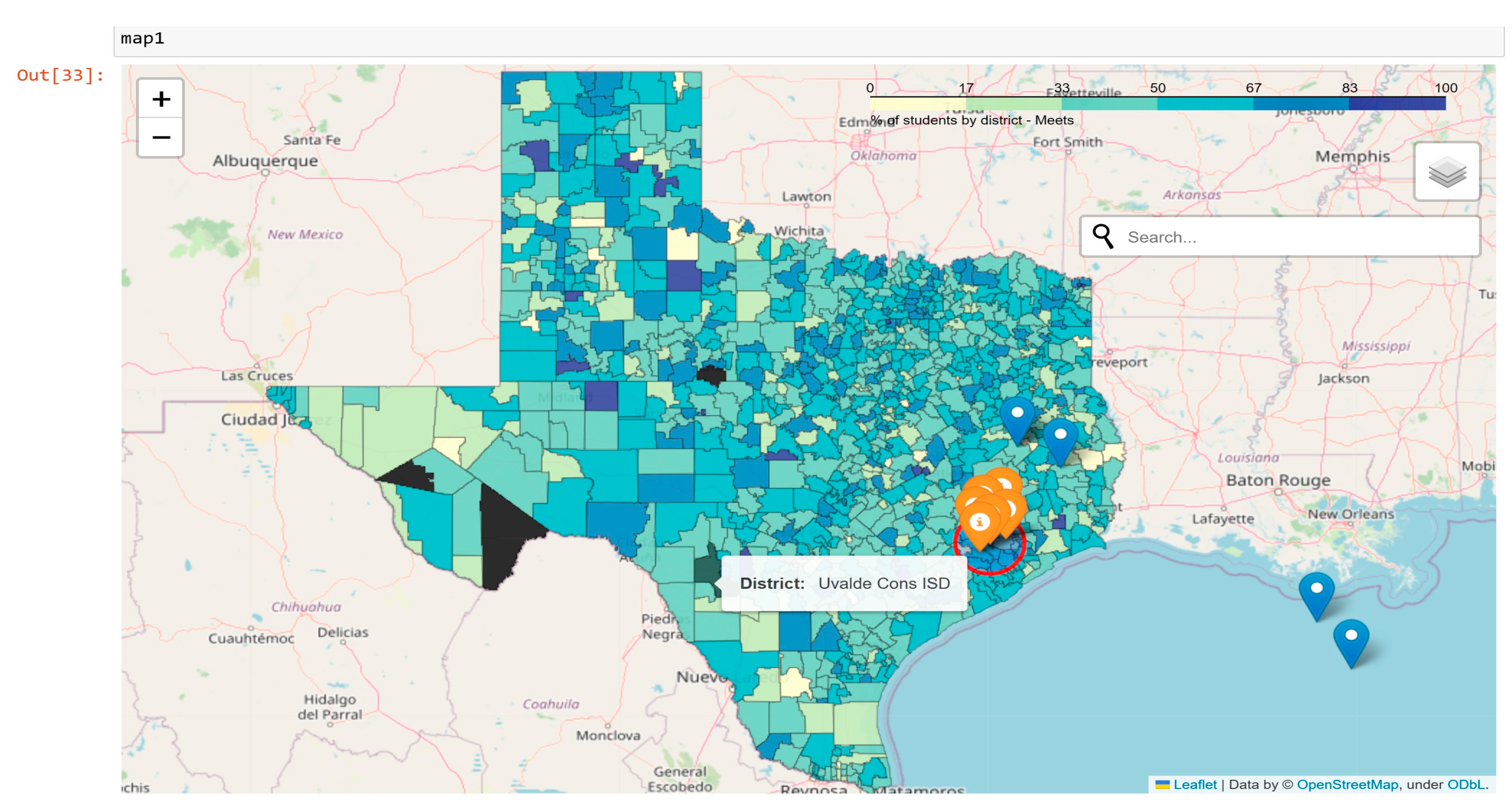Click the zoom out minus button
The image size is (1512, 804).
click(161, 138)
